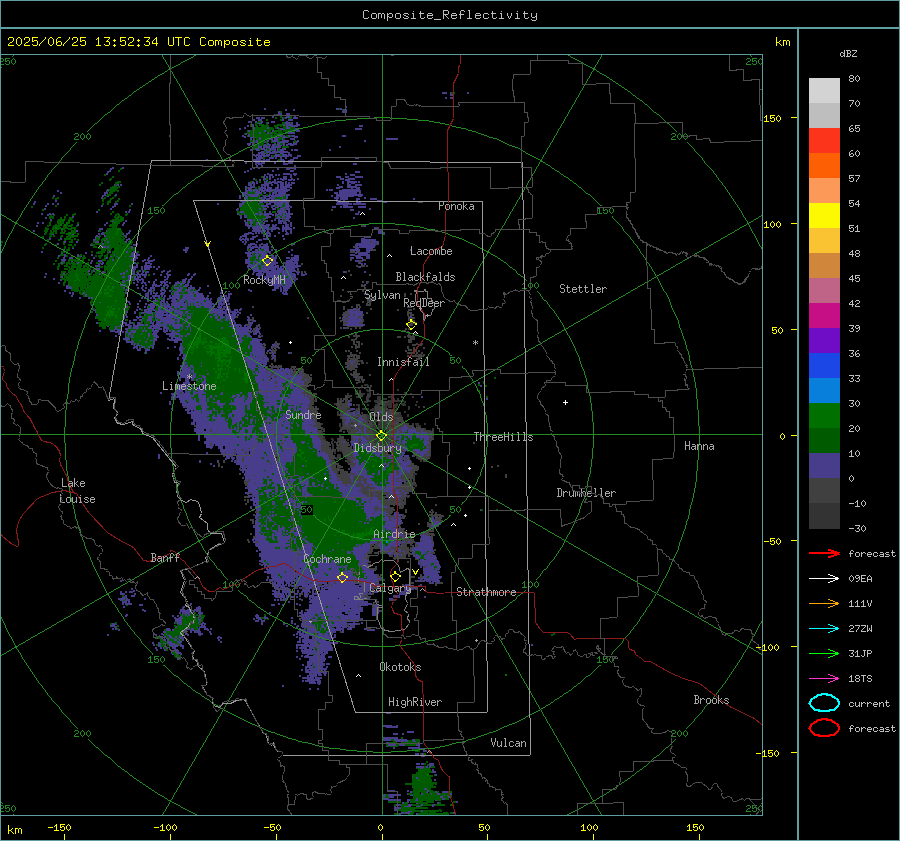
Task: Click the yellow diamond marker above Calgary
Action: pyautogui.click(x=395, y=576)
